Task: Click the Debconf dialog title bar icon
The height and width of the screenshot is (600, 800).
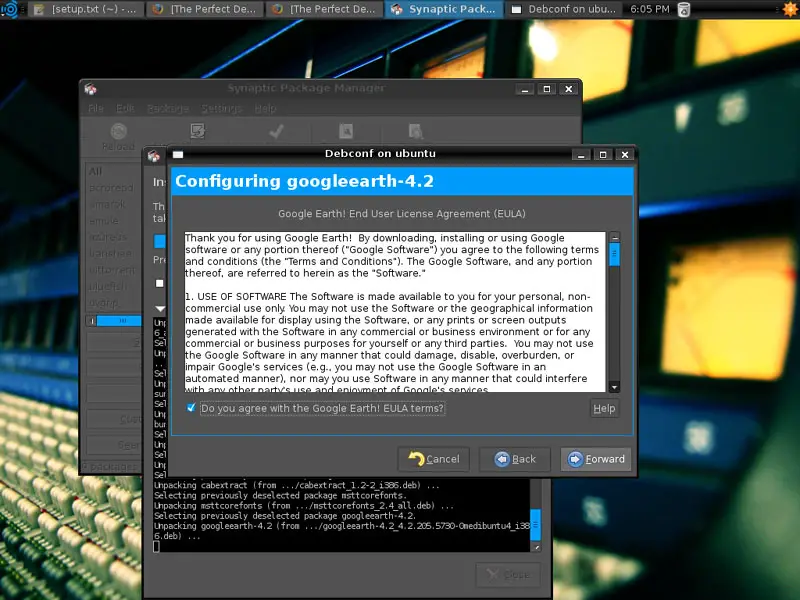Action: tap(178, 154)
